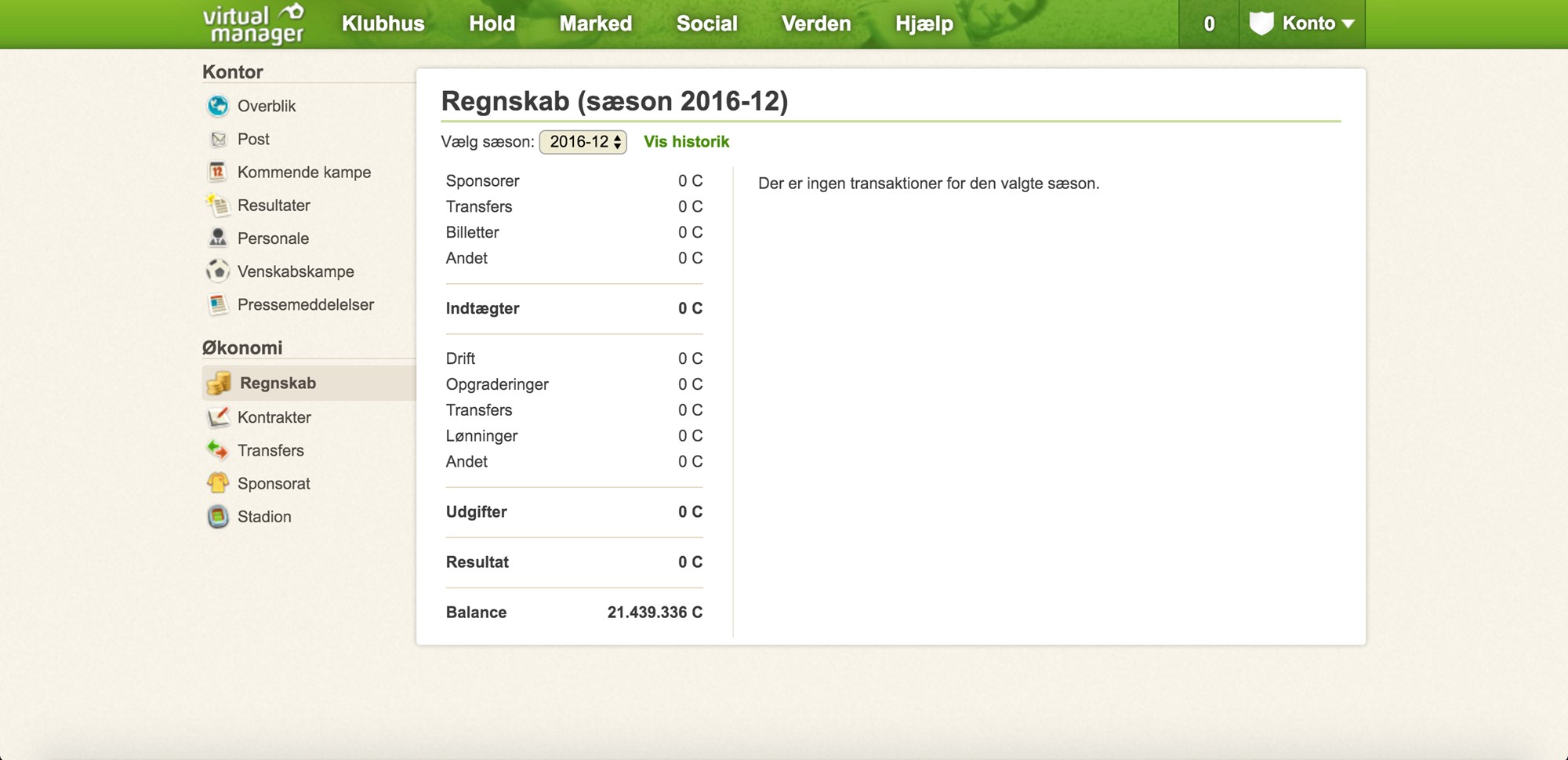Open Resultater page
The height and width of the screenshot is (760, 1568).
pos(274,205)
